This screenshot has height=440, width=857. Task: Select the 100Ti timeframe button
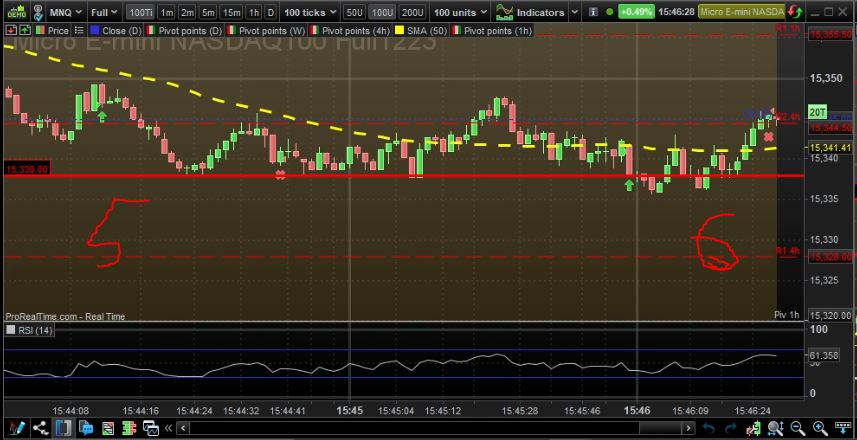[142, 12]
